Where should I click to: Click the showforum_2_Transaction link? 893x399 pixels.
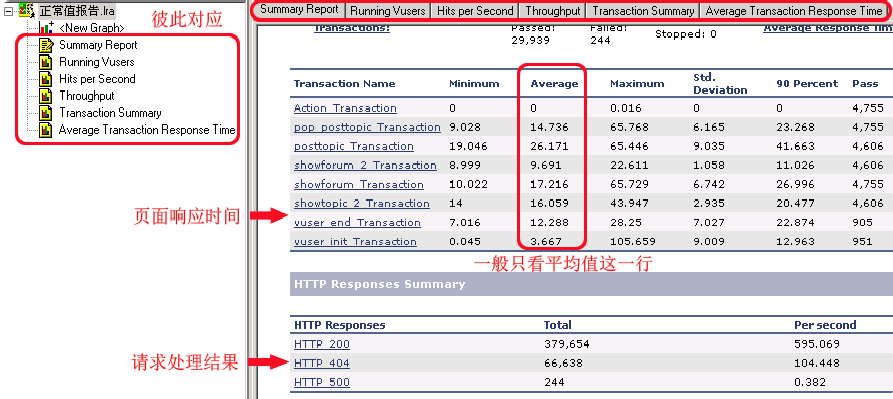(x=365, y=166)
